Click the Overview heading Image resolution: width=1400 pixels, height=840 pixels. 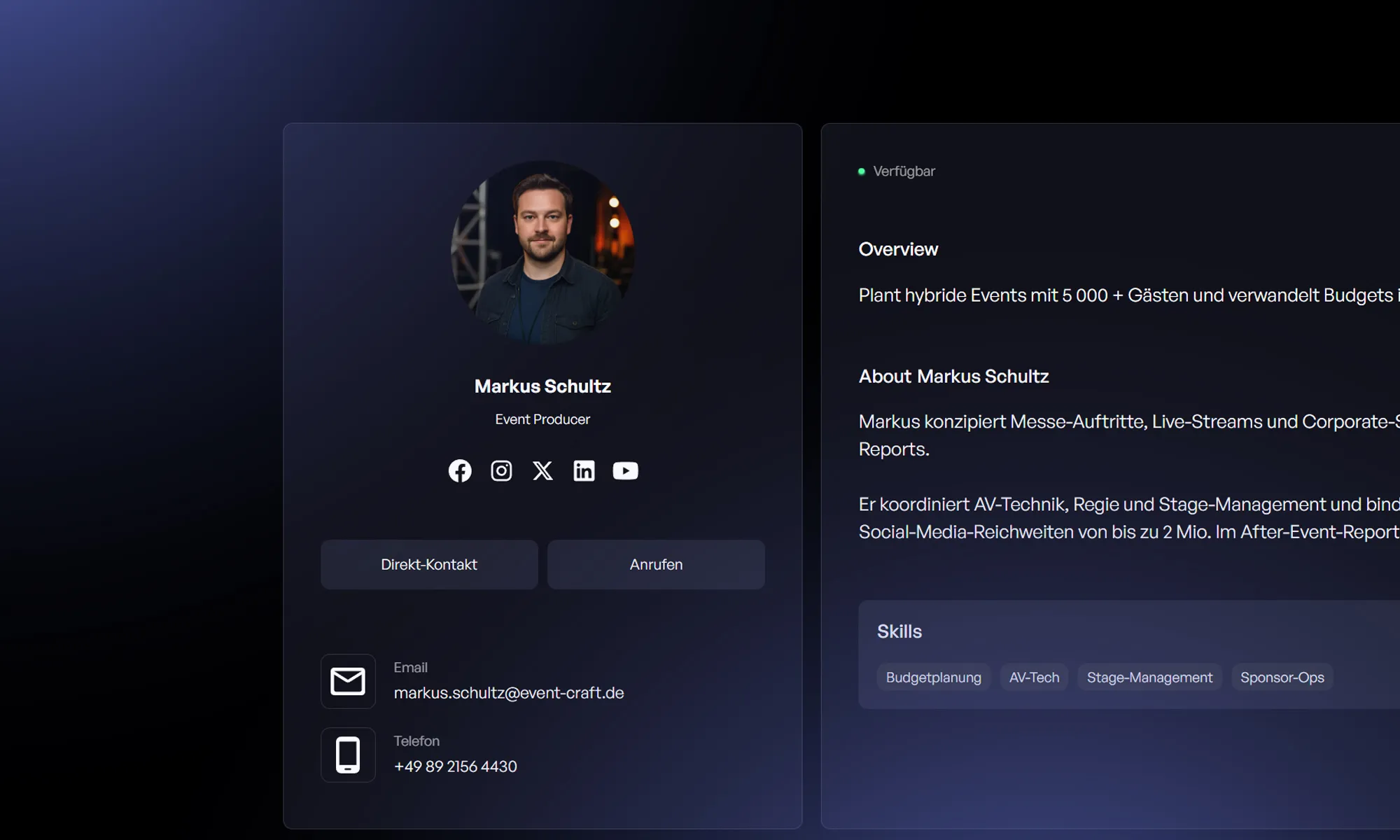click(898, 249)
